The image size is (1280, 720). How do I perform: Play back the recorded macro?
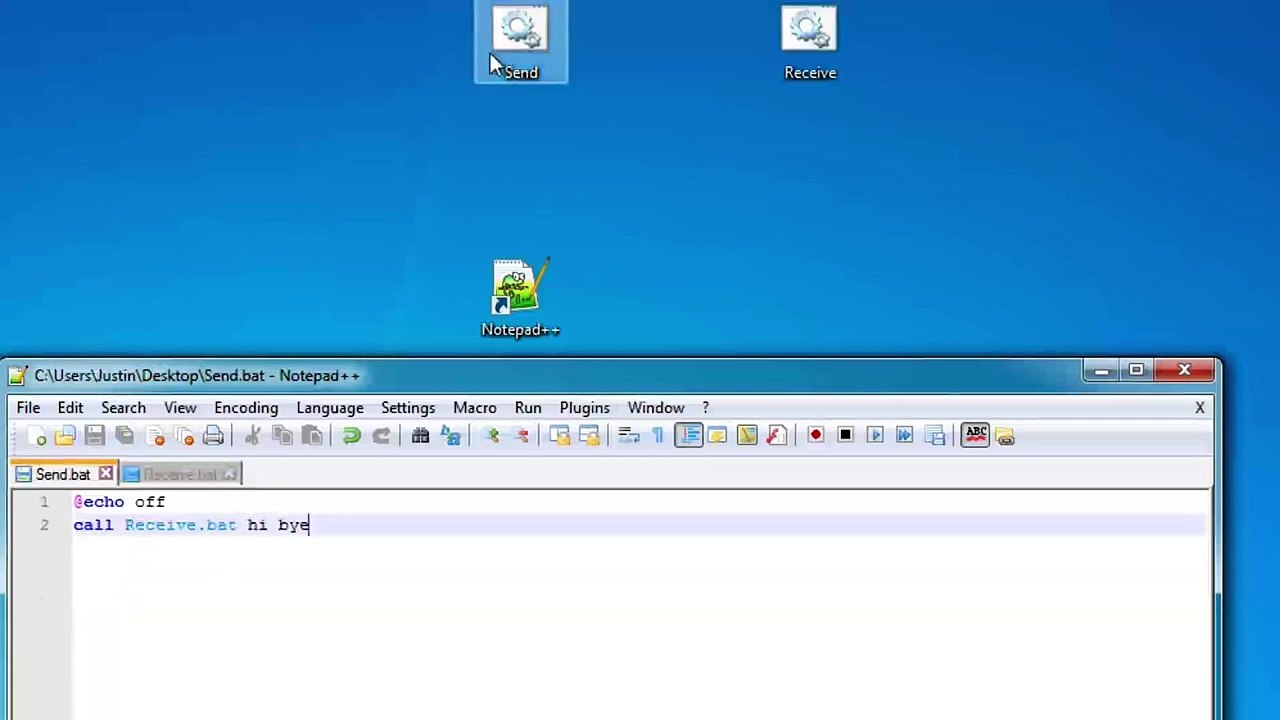(x=875, y=436)
